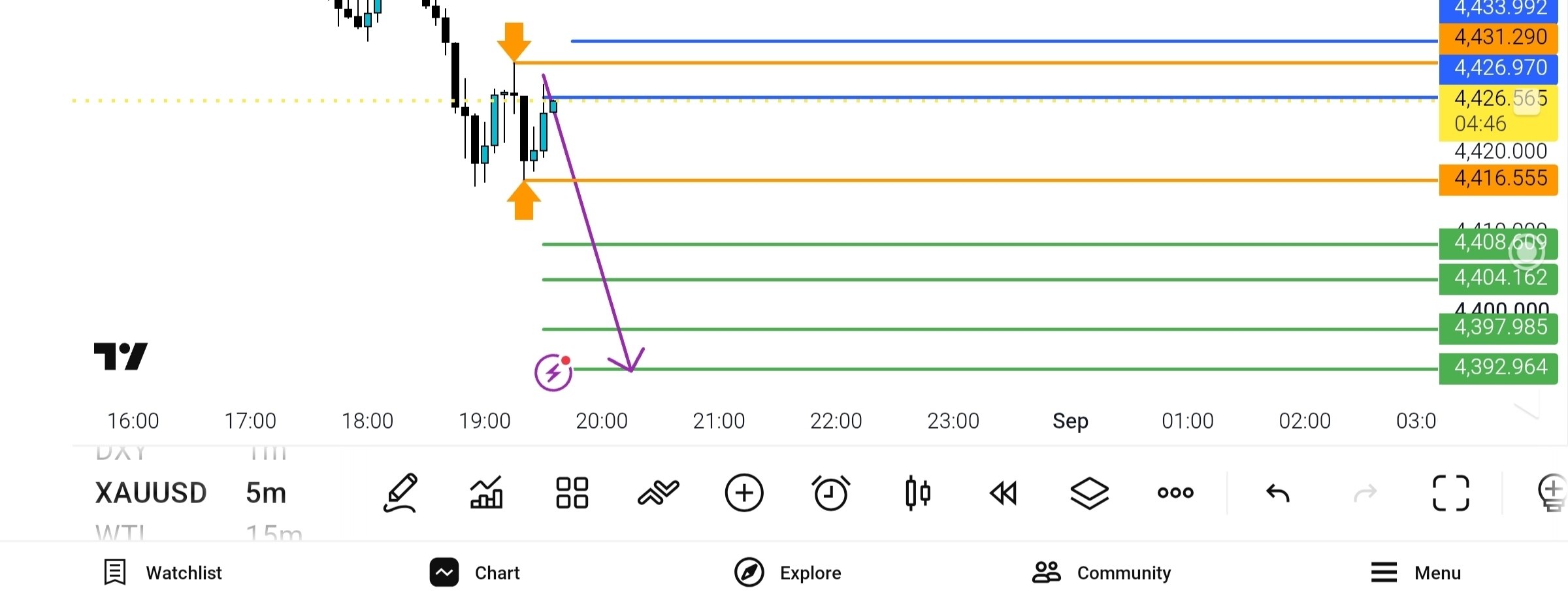Toggle fullscreen chart mode
This screenshot has width=1568, height=605.
pos(1450,493)
